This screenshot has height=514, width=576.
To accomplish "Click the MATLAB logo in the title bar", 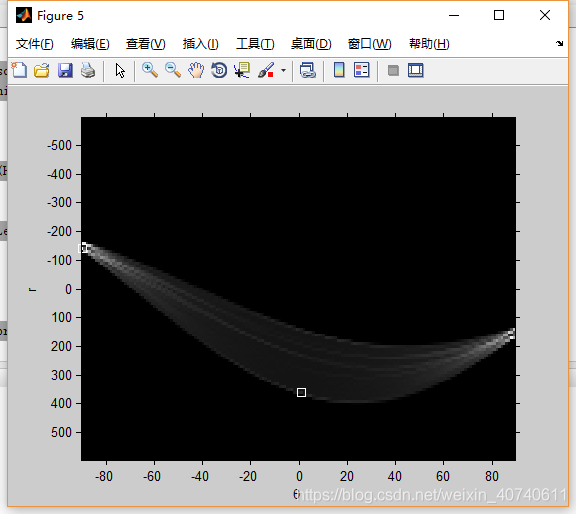I will coord(24,15).
